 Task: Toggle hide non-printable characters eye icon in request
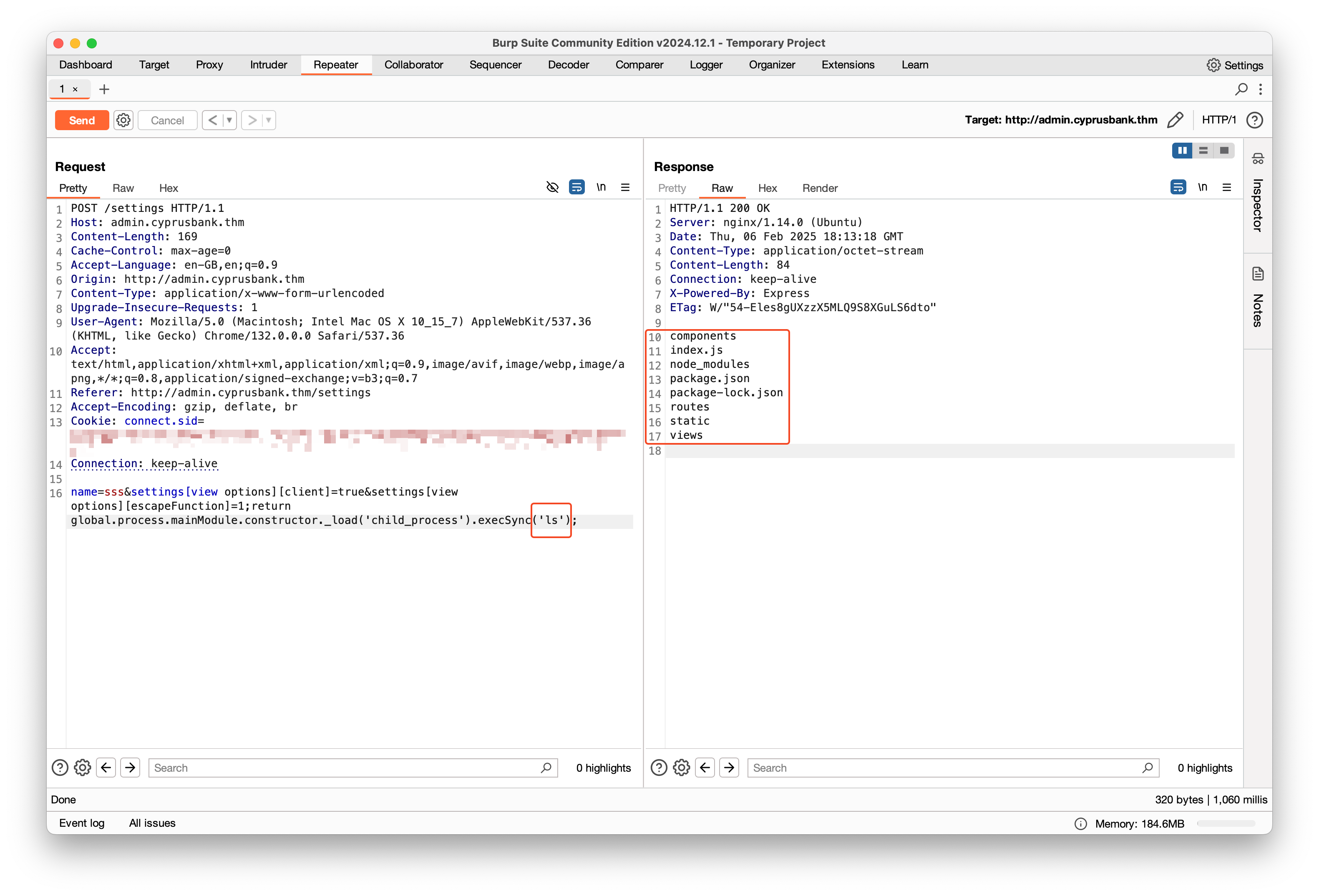pos(552,187)
